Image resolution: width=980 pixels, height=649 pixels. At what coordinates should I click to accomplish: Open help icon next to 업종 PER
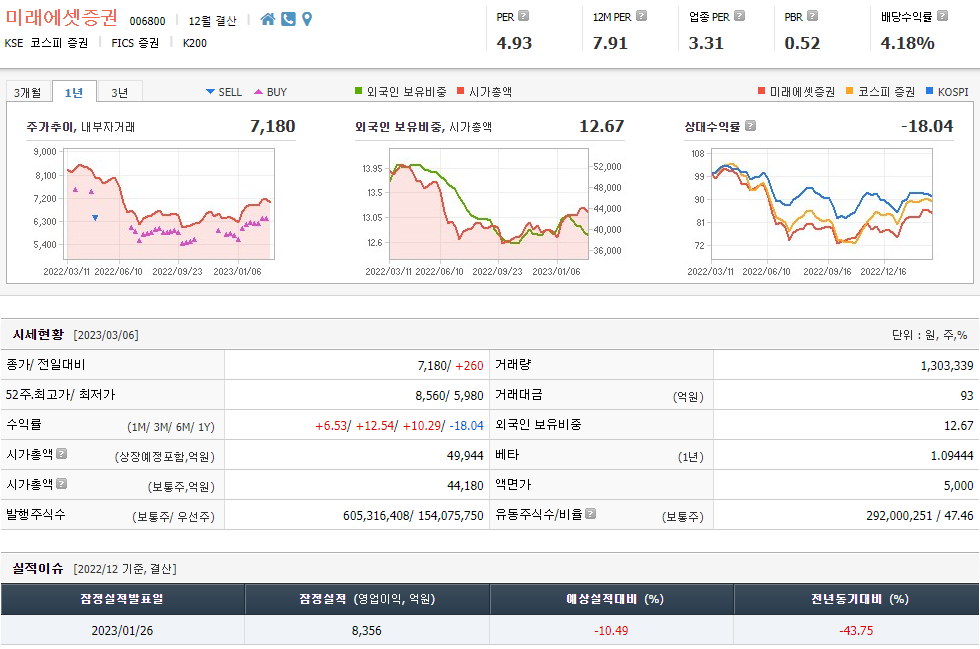(x=739, y=16)
